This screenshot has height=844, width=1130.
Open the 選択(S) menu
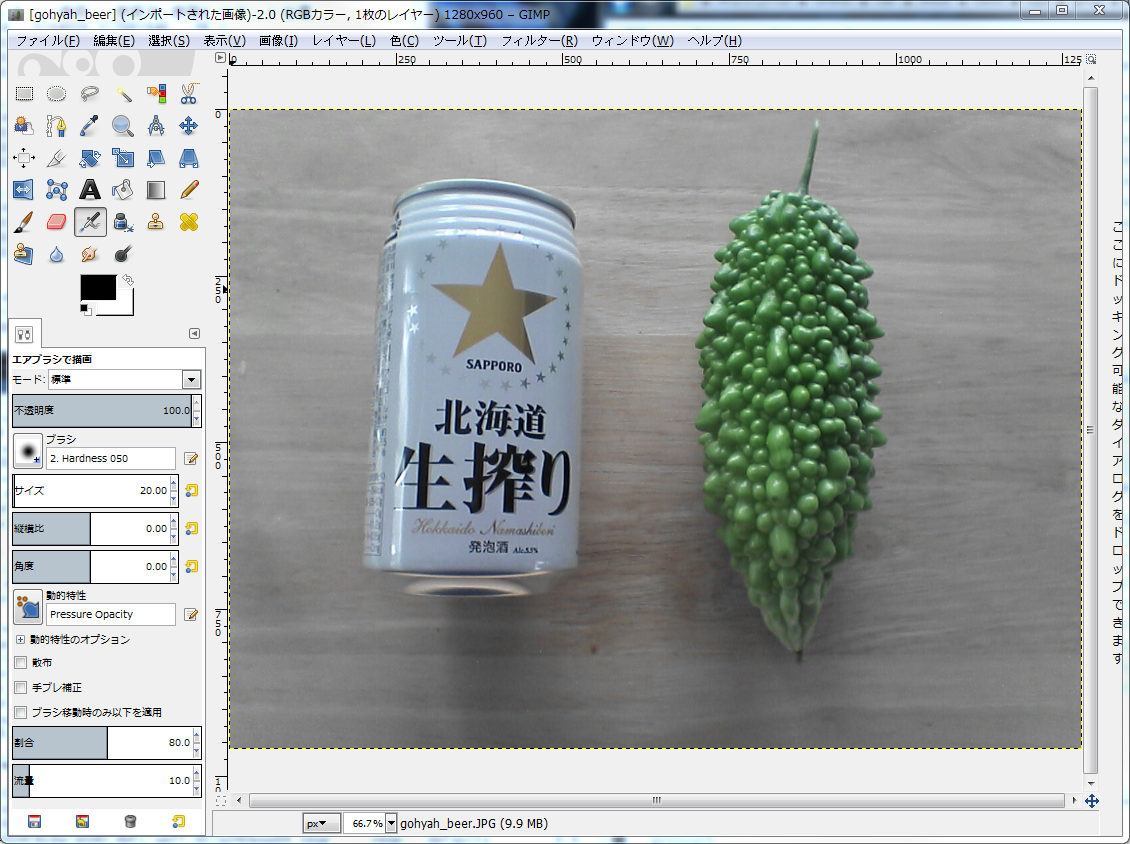click(169, 40)
